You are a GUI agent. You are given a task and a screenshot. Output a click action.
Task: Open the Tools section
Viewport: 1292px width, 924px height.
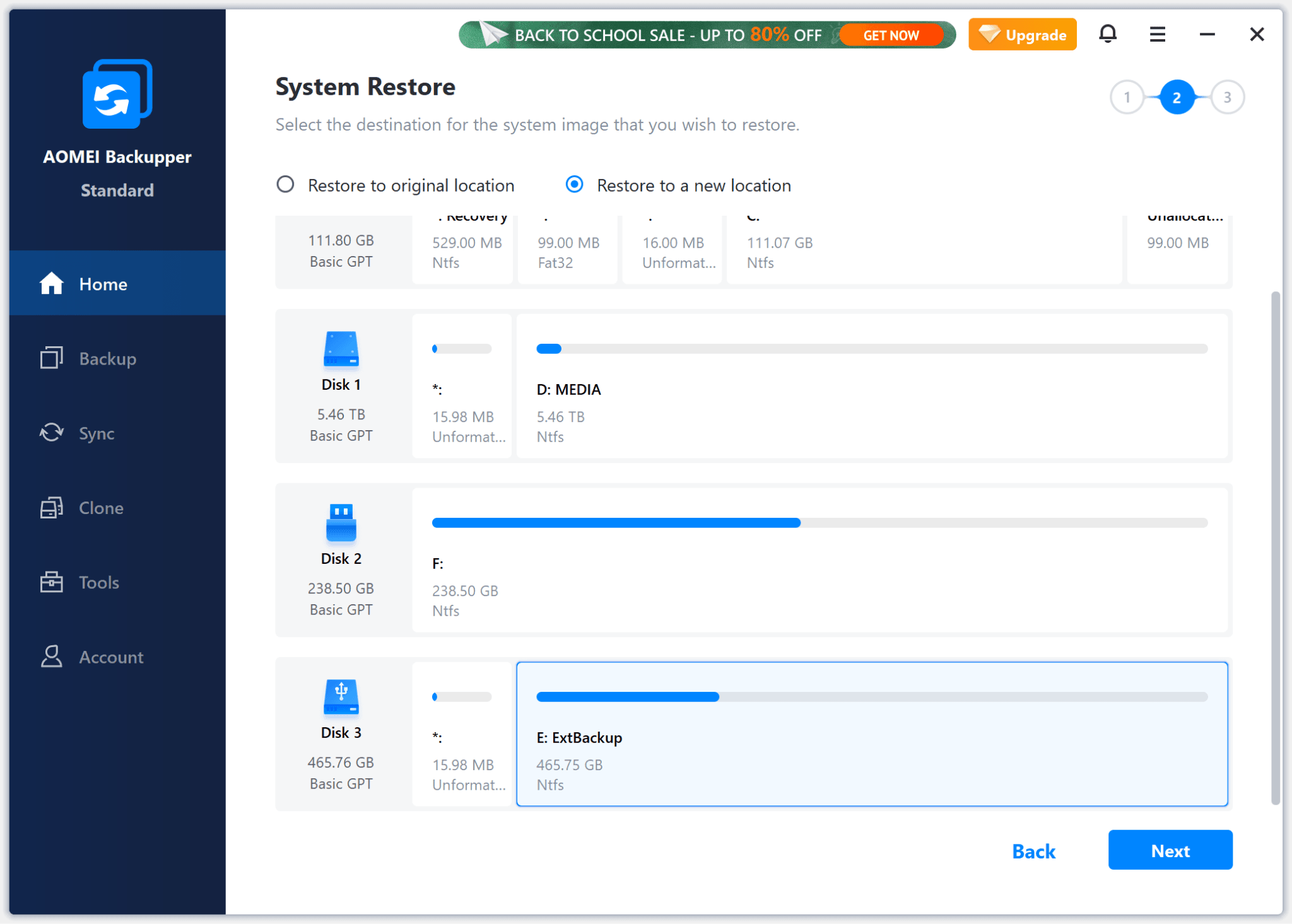(117, 582)
